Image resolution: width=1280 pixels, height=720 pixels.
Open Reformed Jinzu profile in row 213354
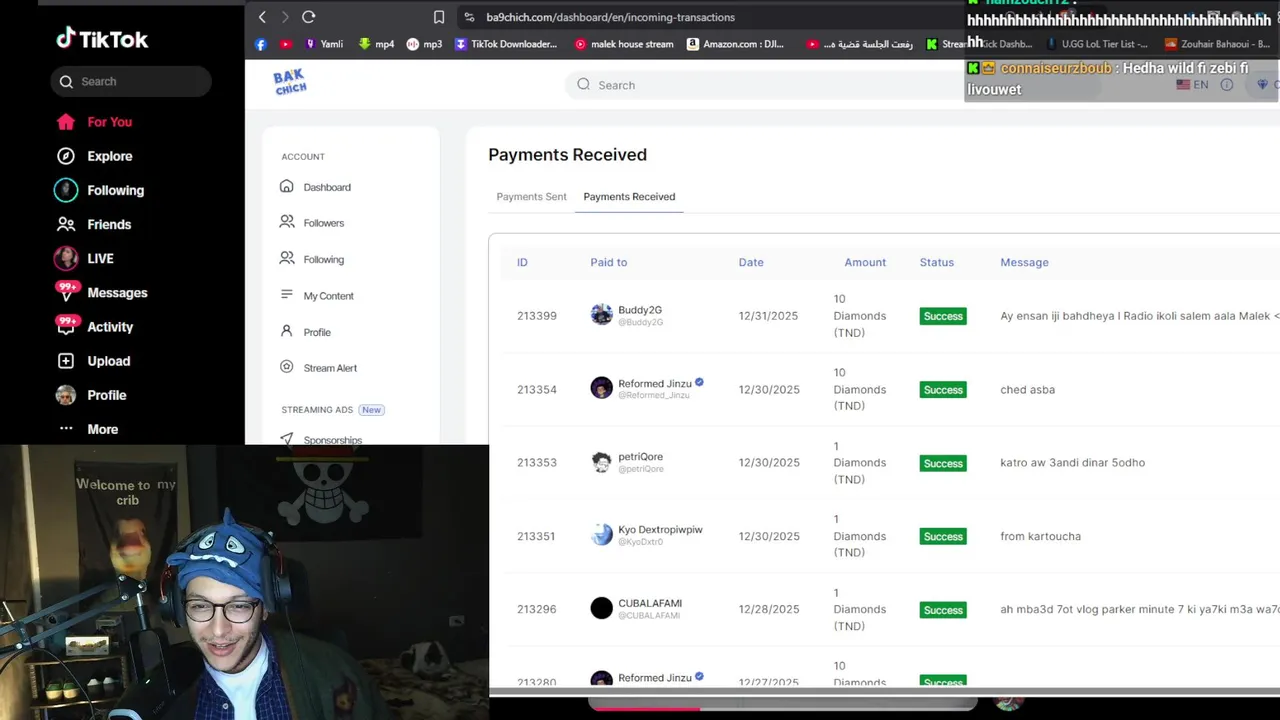(x=655, y=383)
